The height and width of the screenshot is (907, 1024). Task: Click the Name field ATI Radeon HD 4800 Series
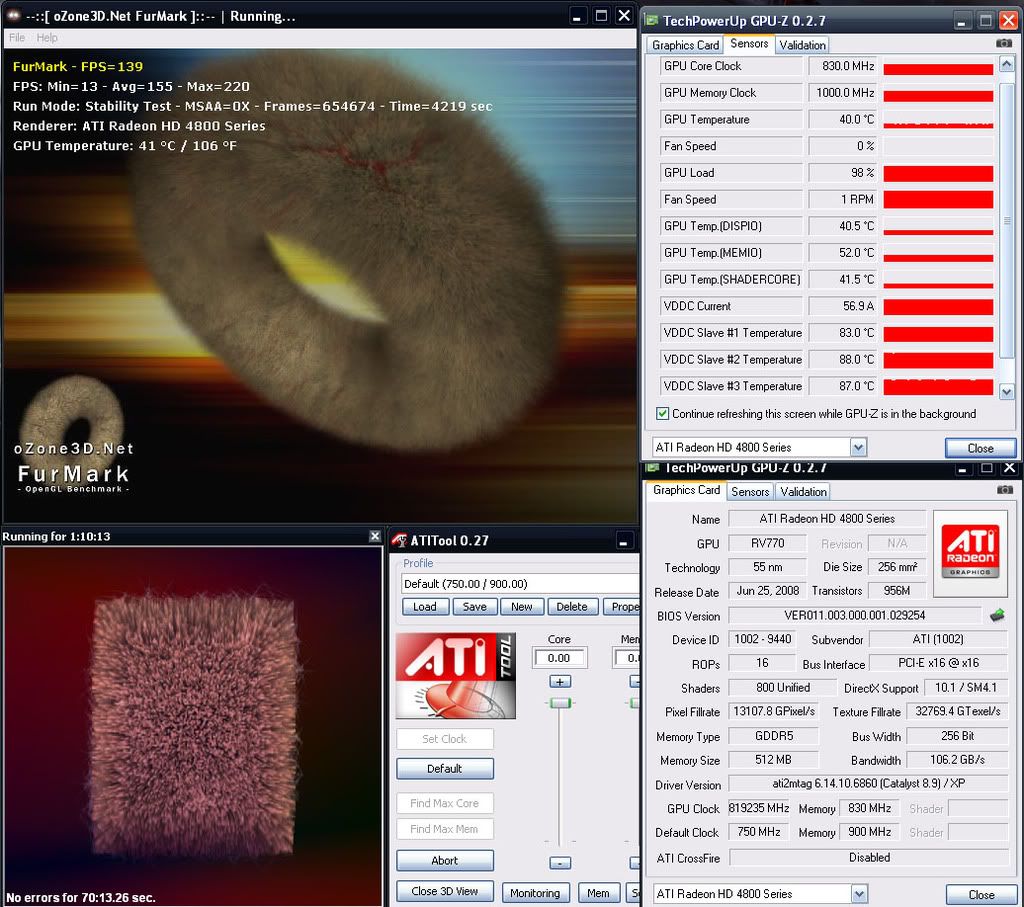click(x=827, y=518)
